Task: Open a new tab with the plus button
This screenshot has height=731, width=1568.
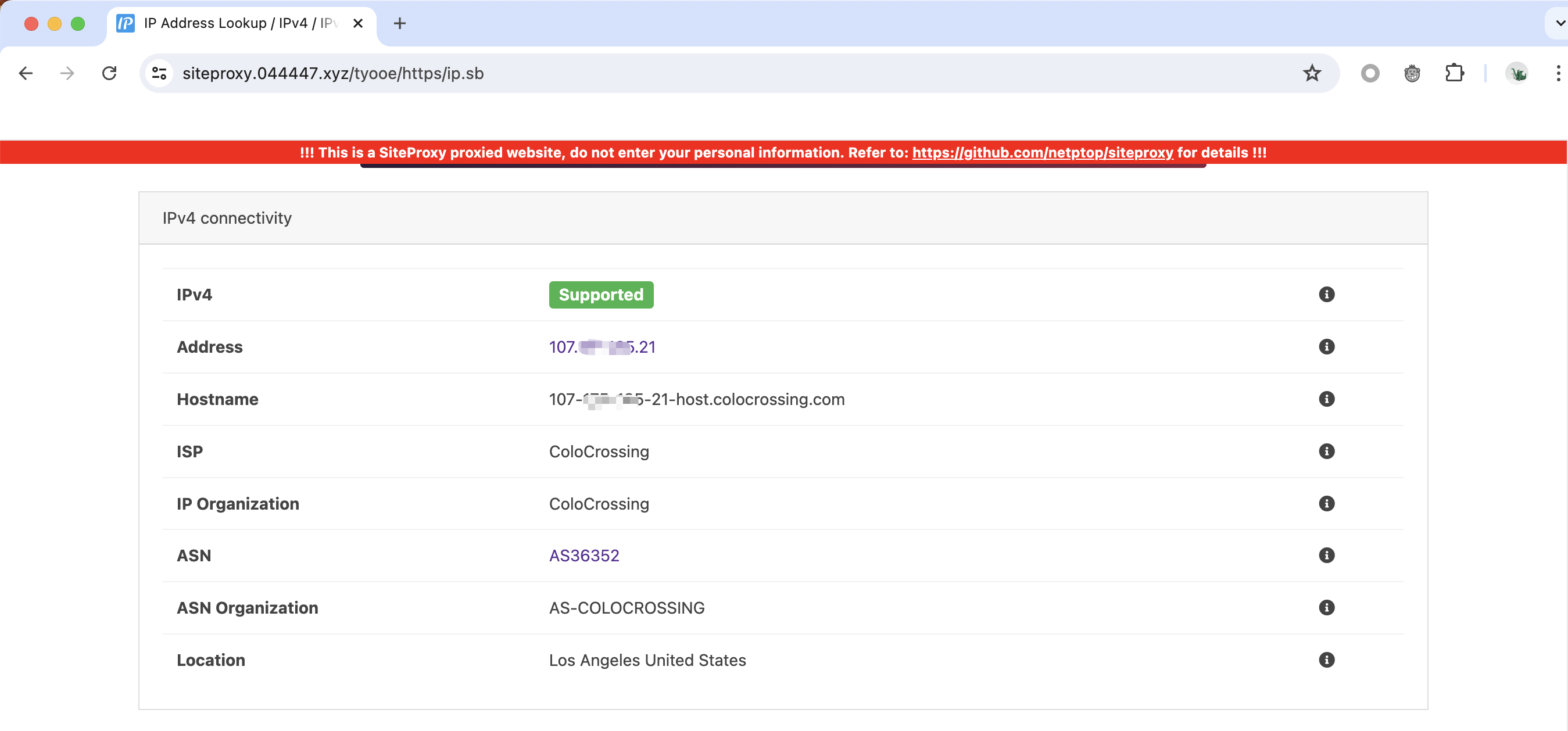Action: tap(399, 23)
